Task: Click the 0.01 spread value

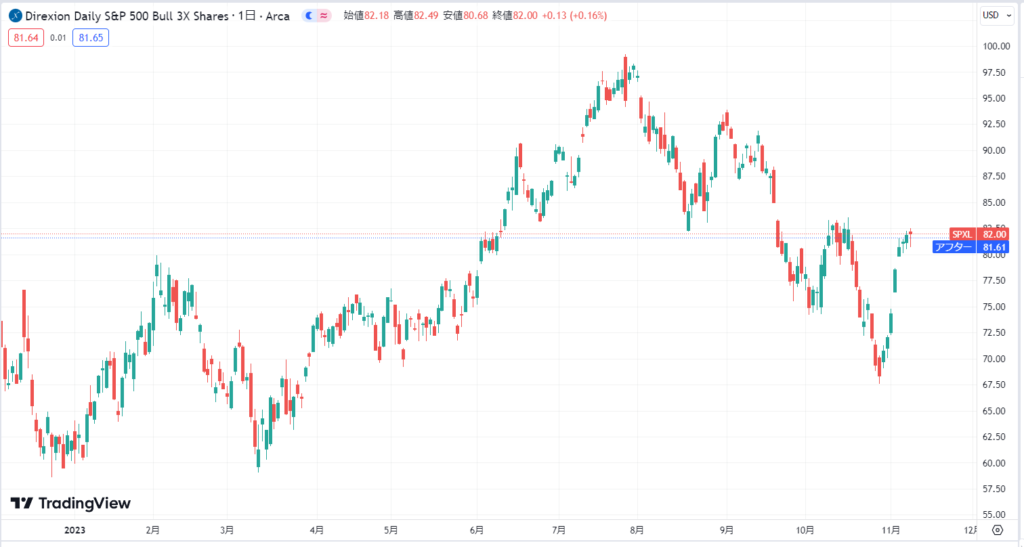Action: (x=58, y=38)
